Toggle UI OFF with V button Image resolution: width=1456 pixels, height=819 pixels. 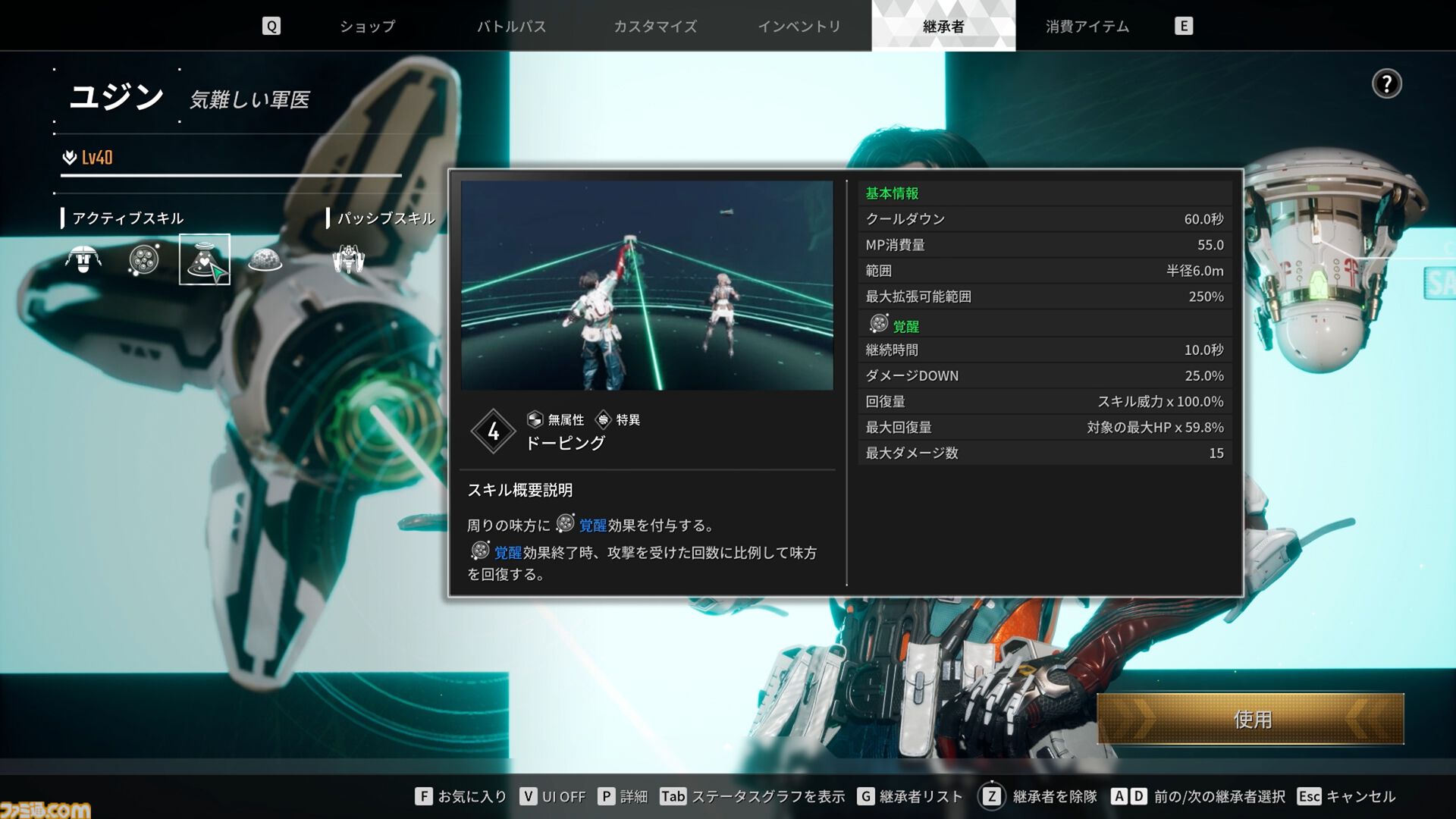(x=553, y=796)
